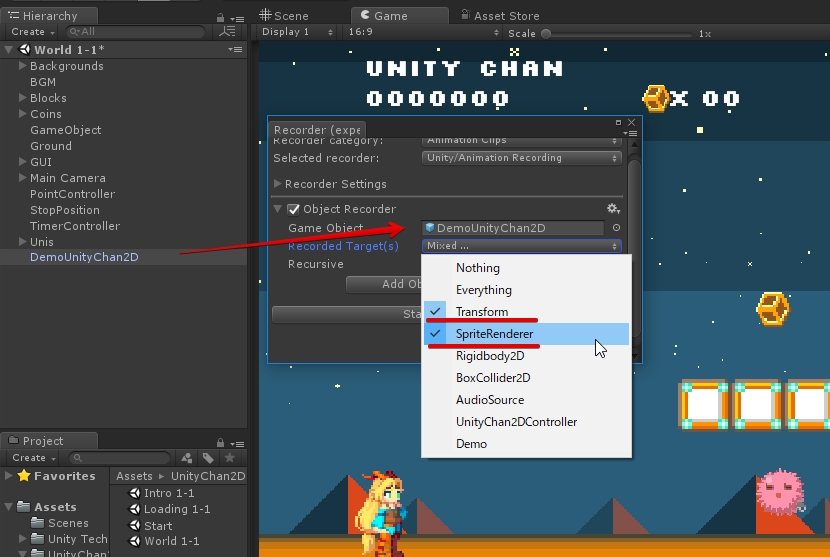The image size is (830, 557).
Task: Expand the Unis object in Hierarchy
Action: click(22, 241)
